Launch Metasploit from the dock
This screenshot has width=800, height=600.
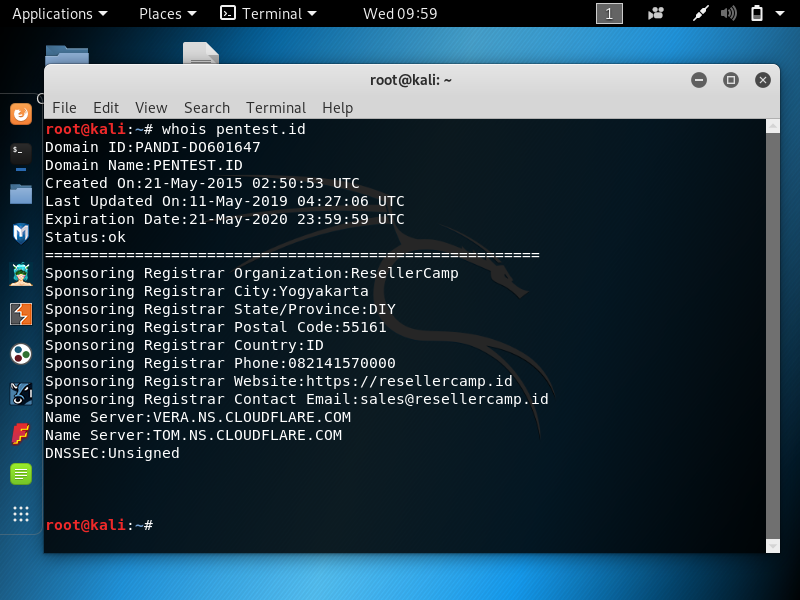point(21,233)
